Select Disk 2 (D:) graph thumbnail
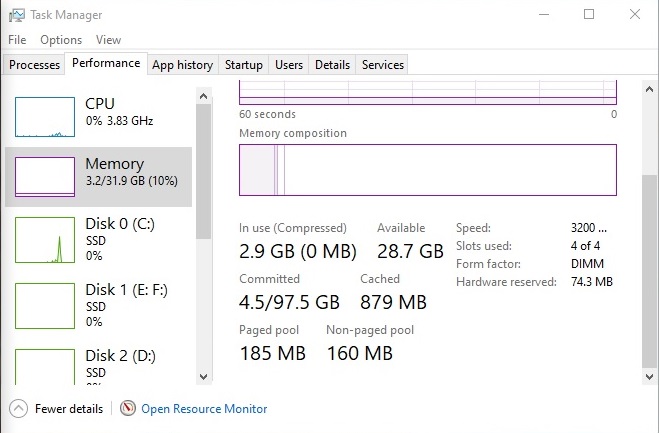Image resolution: width=659 pixels, height=433 pixels. coord(45,367)
